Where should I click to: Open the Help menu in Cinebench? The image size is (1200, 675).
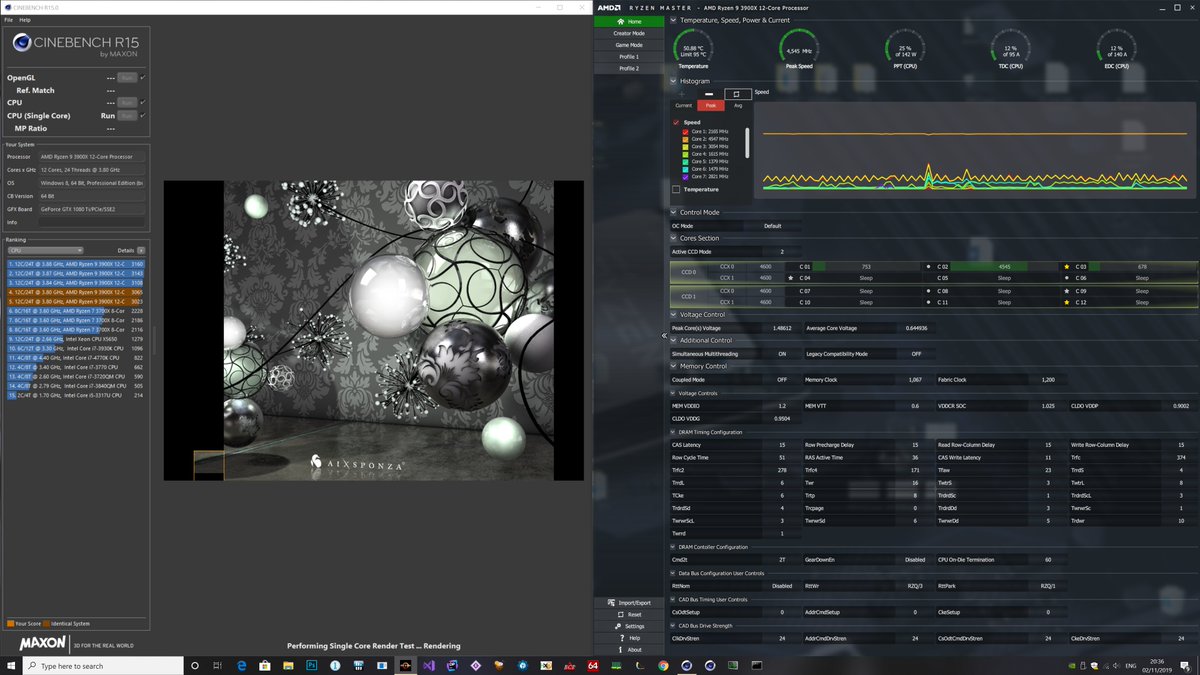pyautogui.click(x=24, y=20)
